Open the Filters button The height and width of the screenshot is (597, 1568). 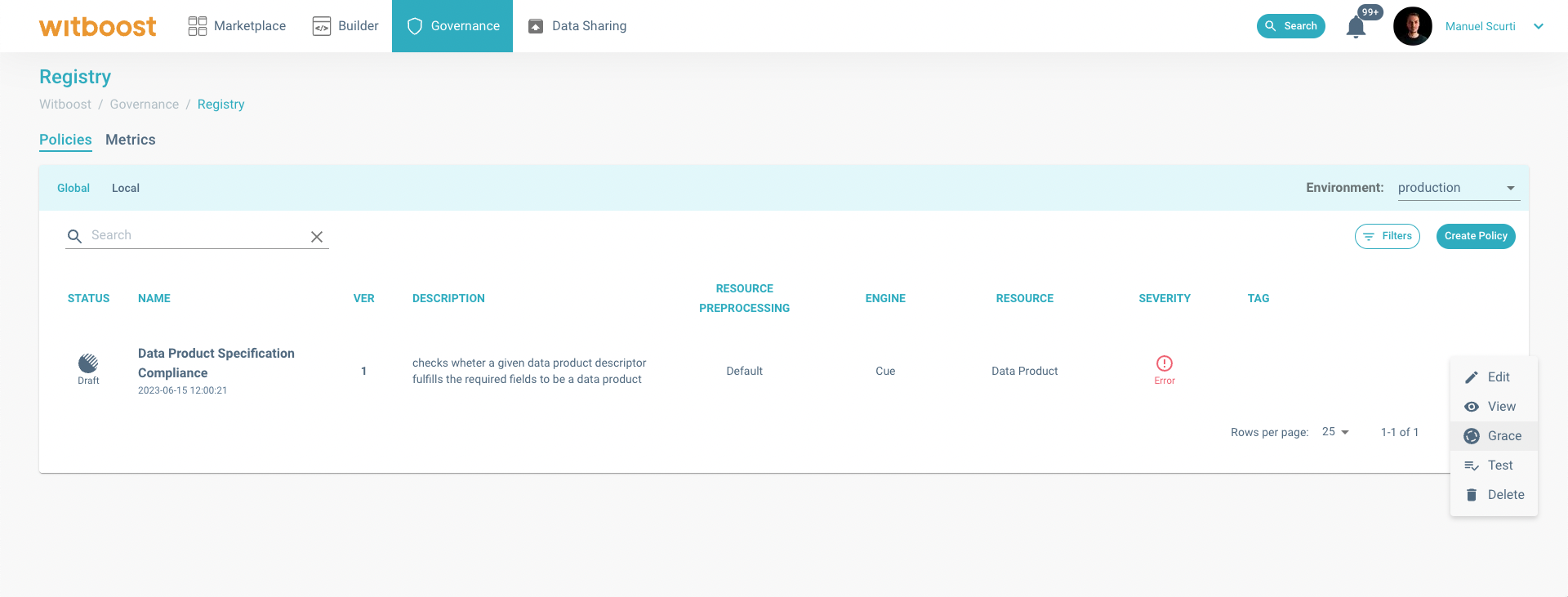coord(1387,236)
